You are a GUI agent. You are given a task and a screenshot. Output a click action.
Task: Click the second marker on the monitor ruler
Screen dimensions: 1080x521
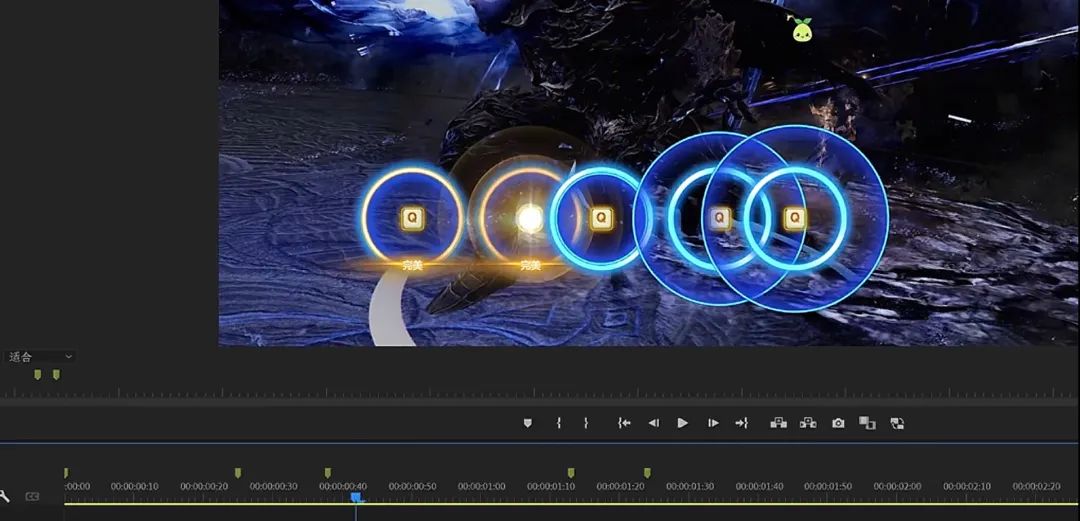[56, 374]
